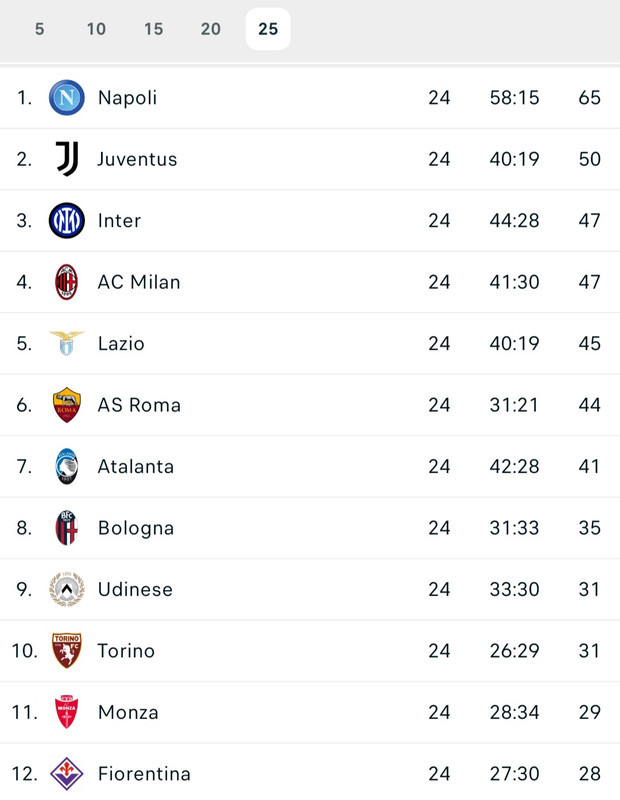Click the AS Roma wolf crest
Image resolution: width=620 pixels, height=800 pixels.
[x=67, y=405]
